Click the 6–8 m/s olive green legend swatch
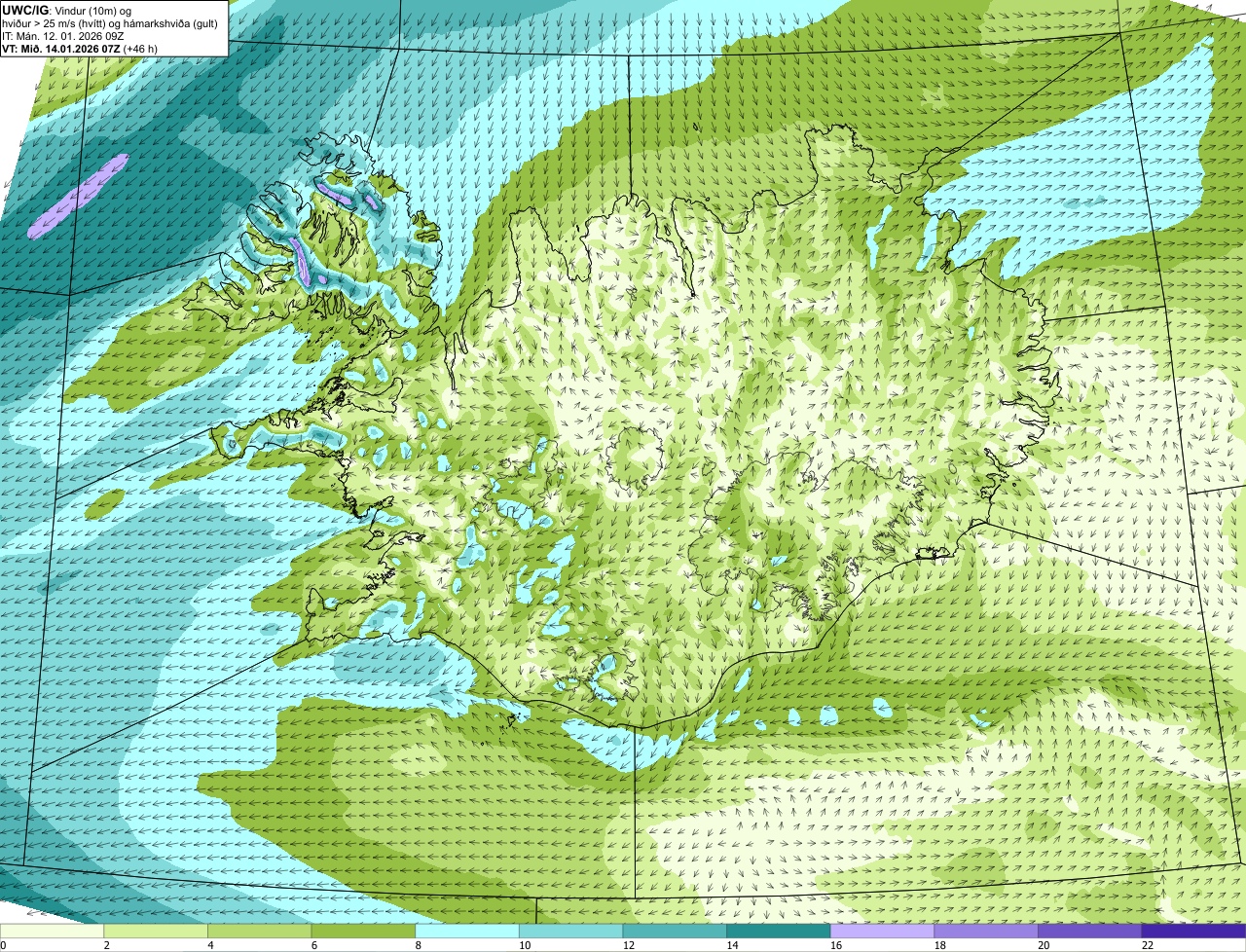 [364, 931]
